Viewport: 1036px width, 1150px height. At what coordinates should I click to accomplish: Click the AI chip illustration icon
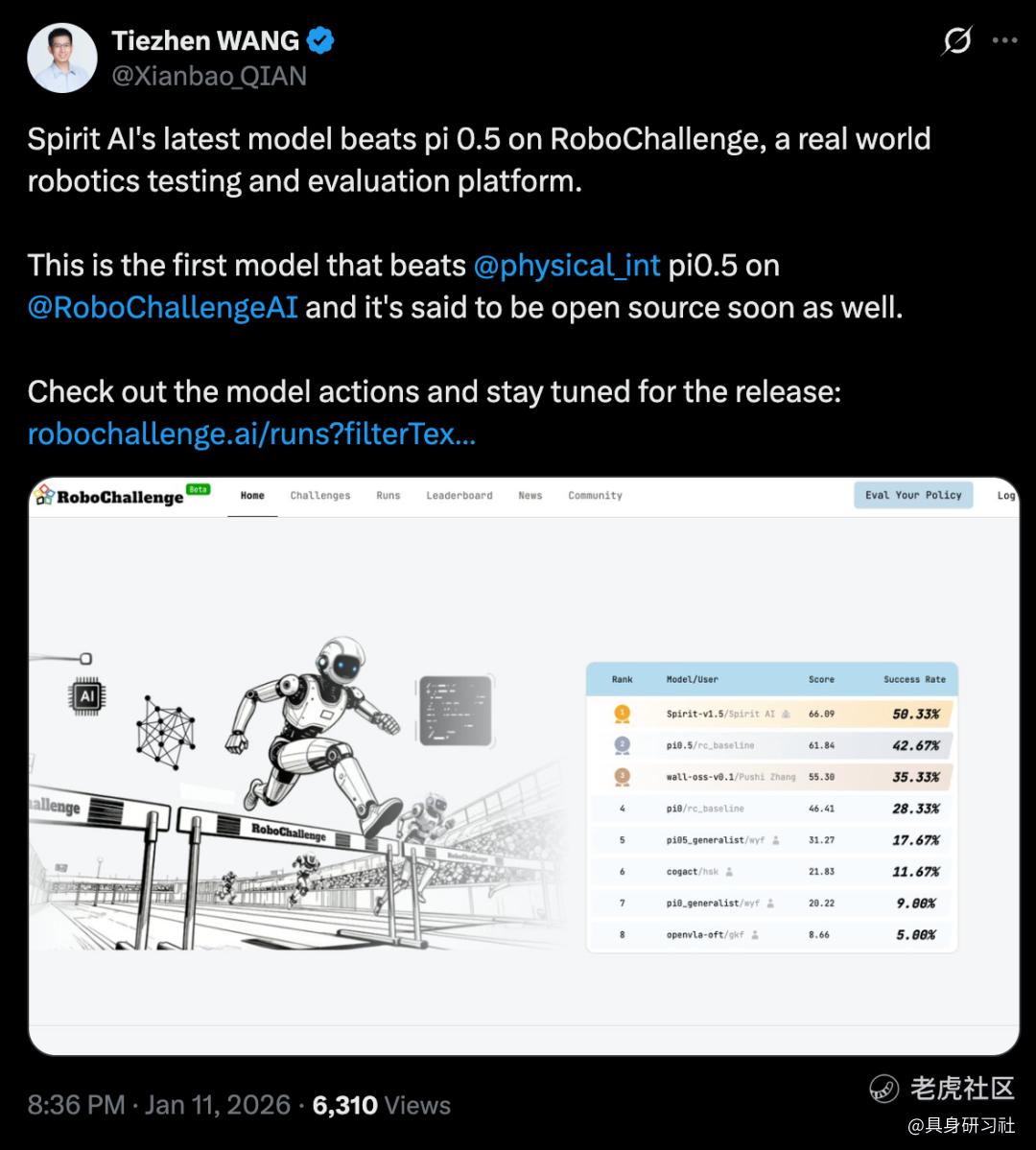click(x=86, y=696)
